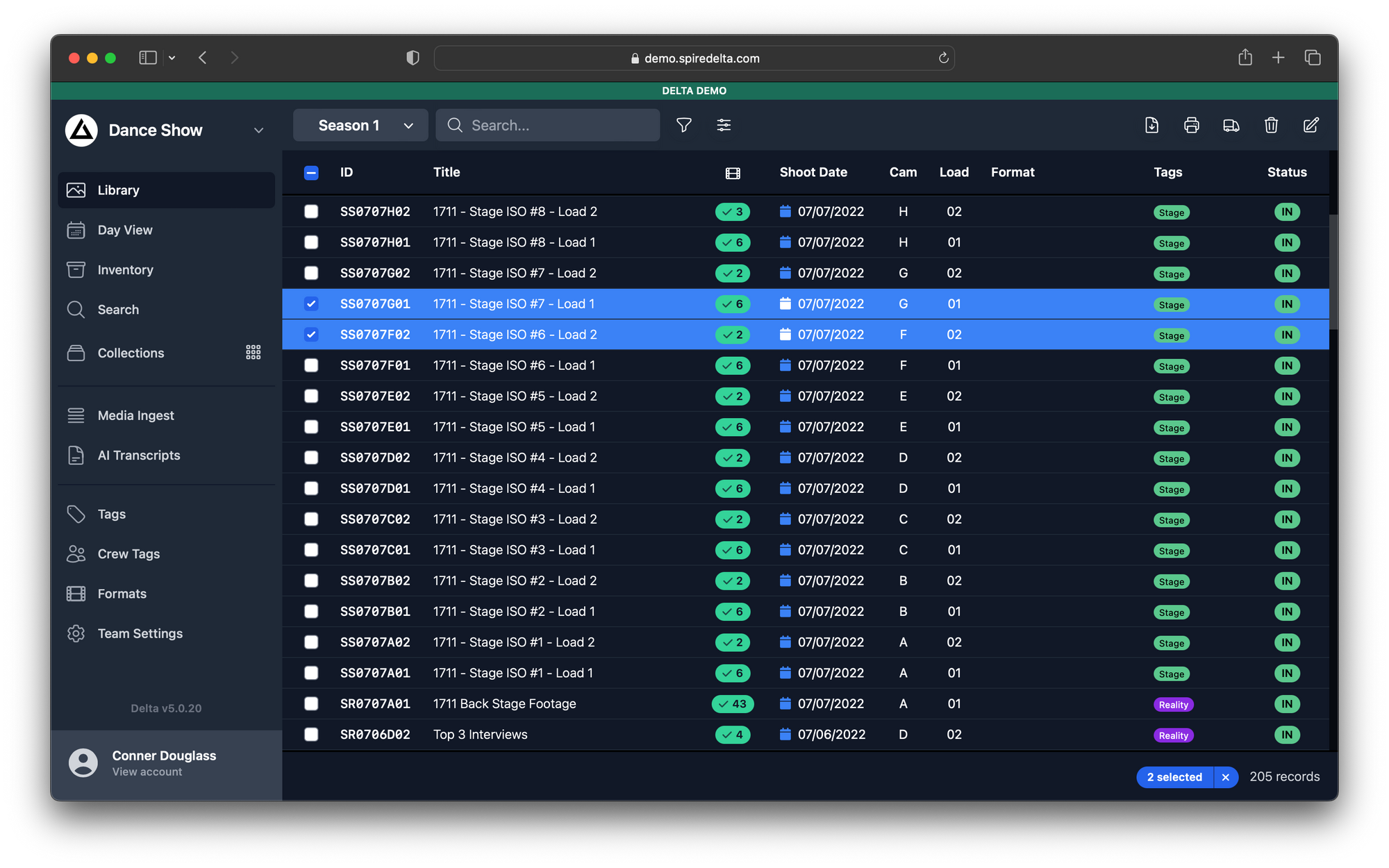Toggle the select-all header checkbox
Image resolution: width=1389 pixels, height=868 pixels.
pos(311,172)
